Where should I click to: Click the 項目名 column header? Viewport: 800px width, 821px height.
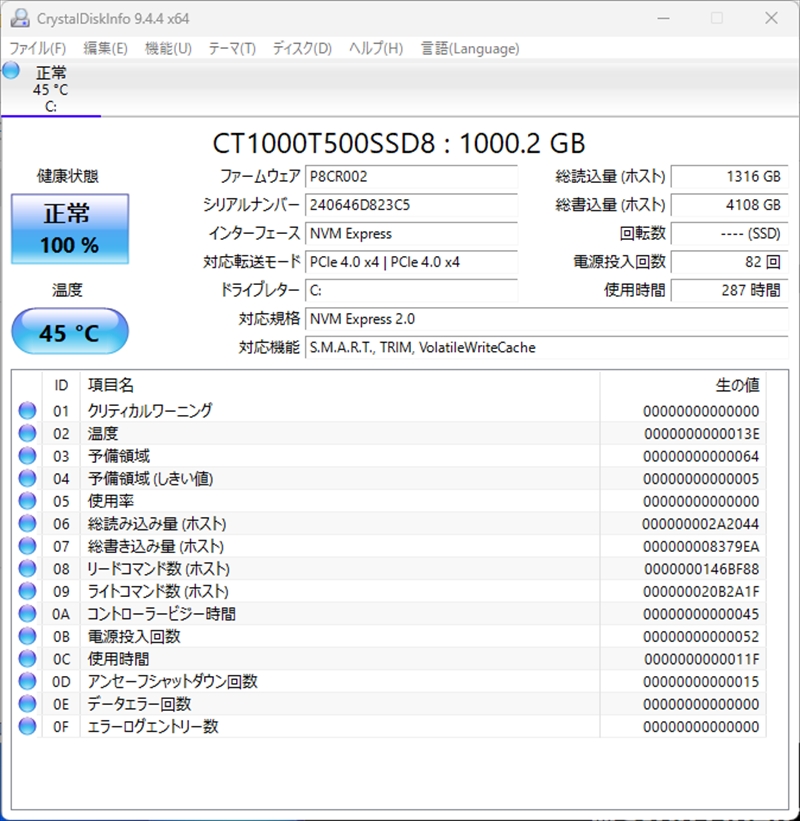(x=340, y=385)
